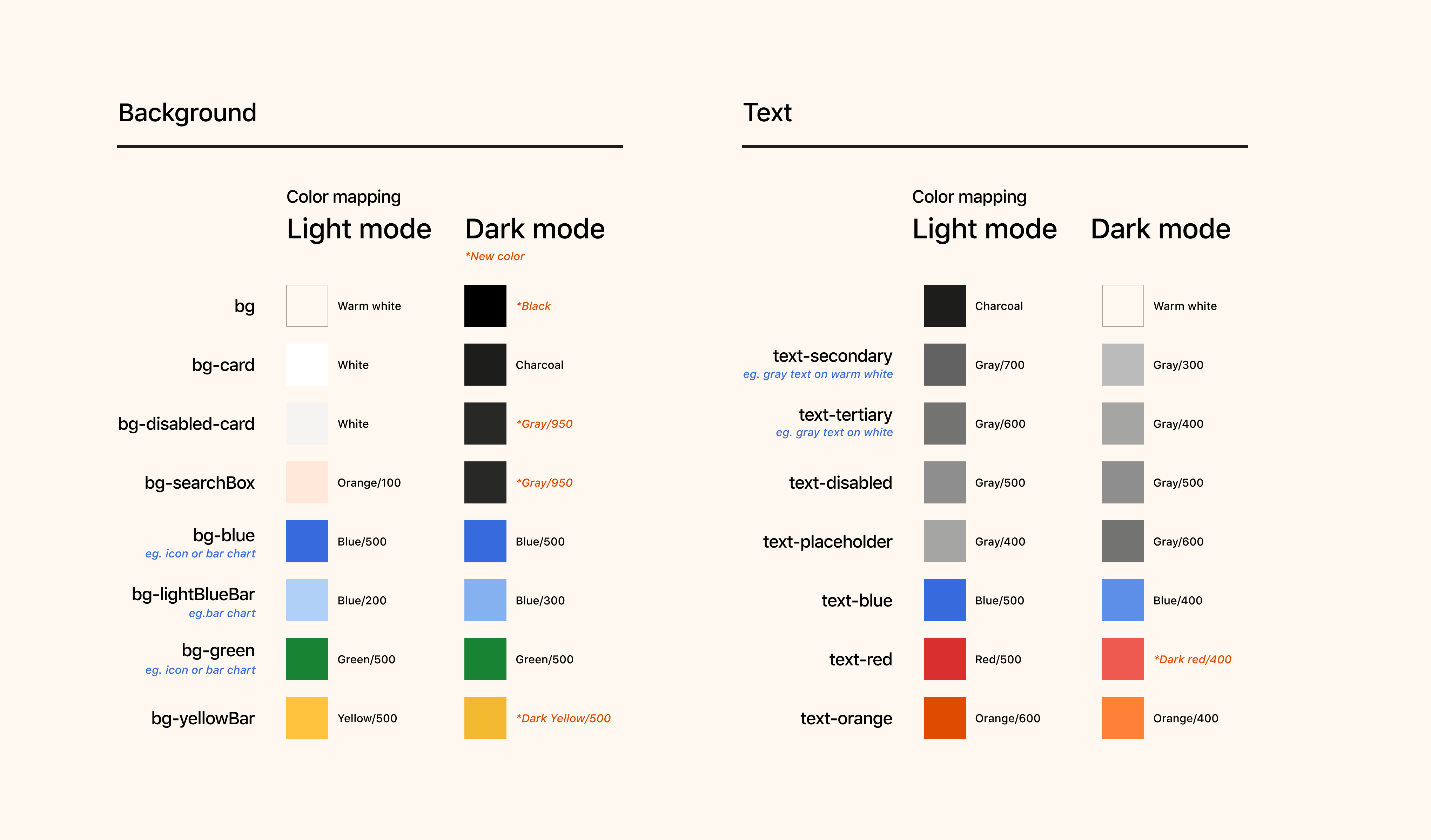This screenshot has width=1431, height=840.
Task: Click the 'text-orange' token label
Action: coord(846,719)
